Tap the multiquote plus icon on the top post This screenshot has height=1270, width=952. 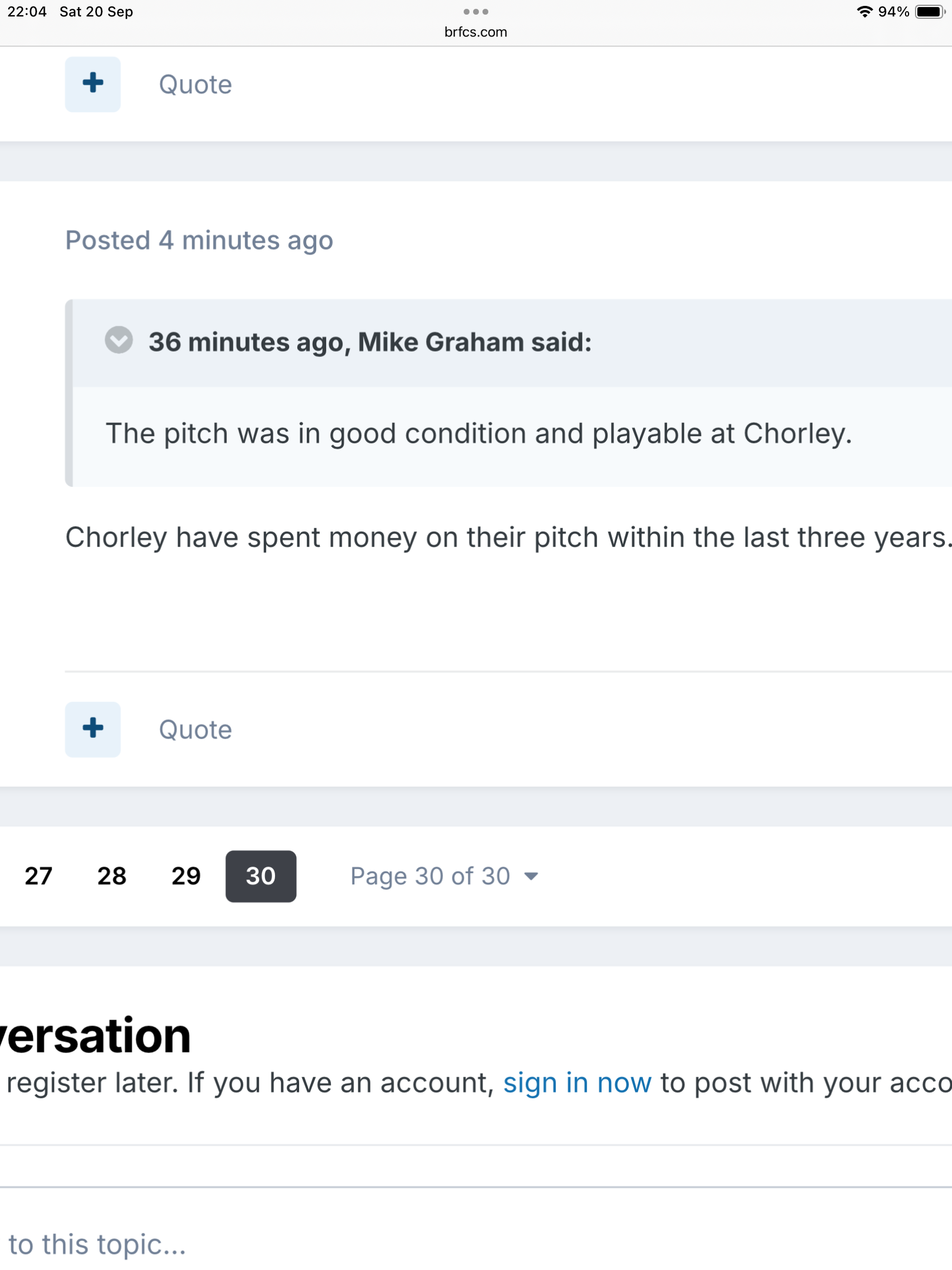pyautogui.click(x=93, y=84)
